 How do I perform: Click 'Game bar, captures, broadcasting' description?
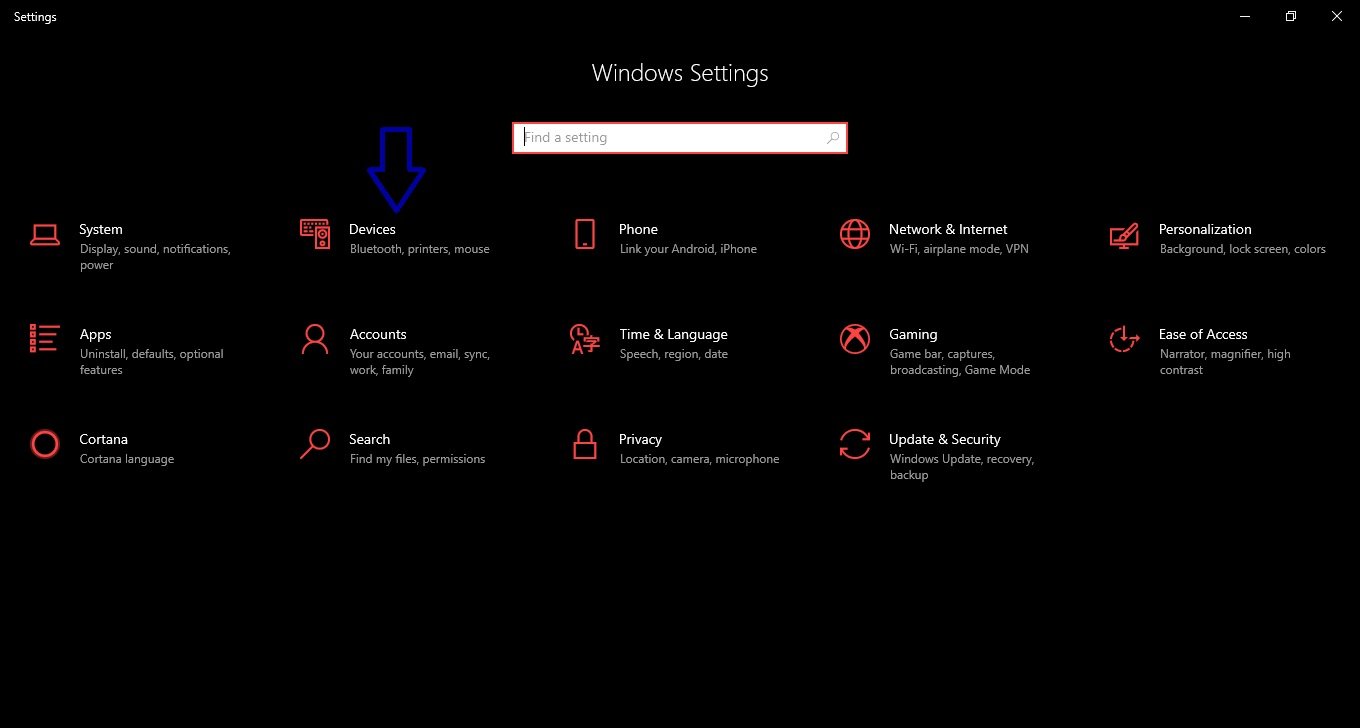(959, 362)
